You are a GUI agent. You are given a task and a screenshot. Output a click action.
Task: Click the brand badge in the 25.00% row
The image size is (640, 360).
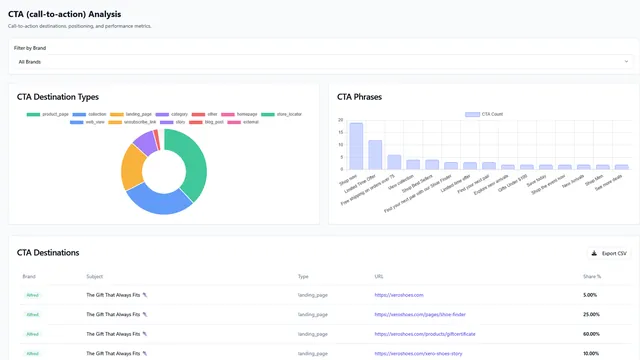point(32,314)
